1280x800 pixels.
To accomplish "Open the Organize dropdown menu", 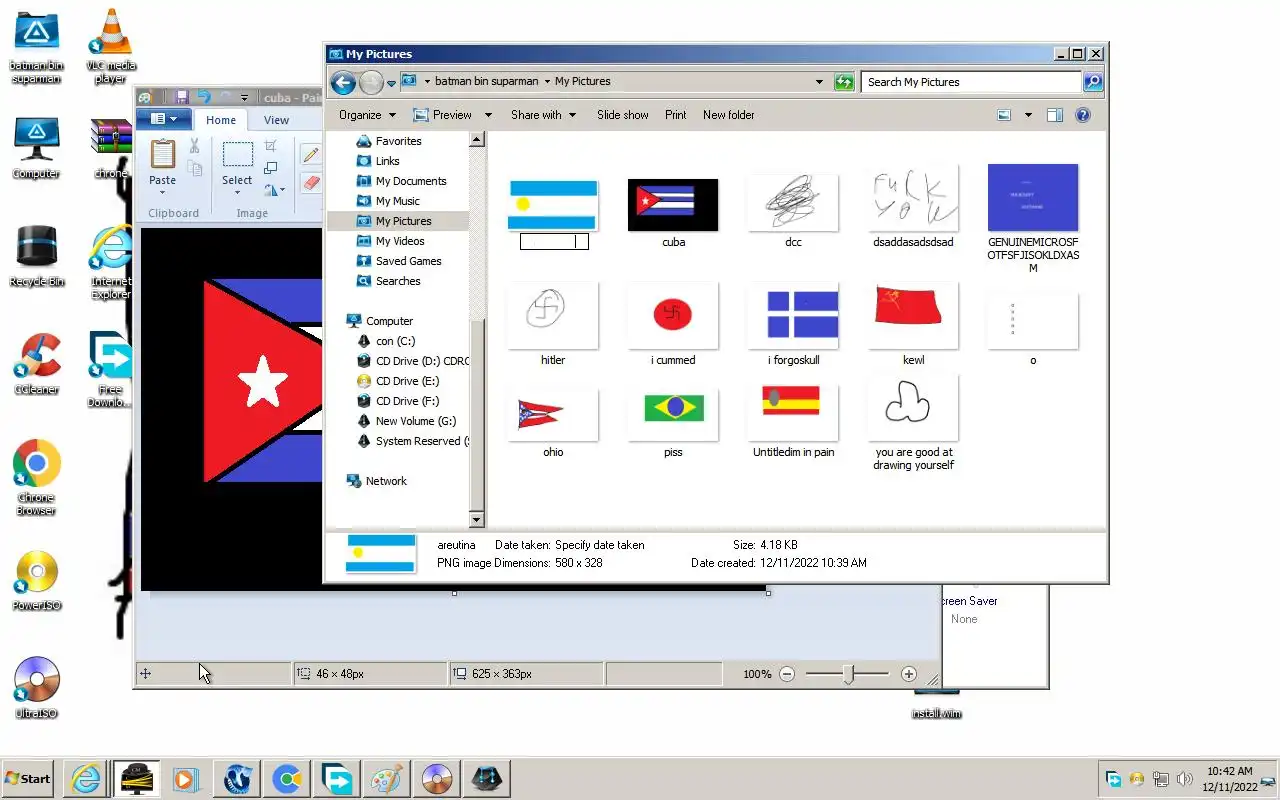I will [x=367, y=115].
